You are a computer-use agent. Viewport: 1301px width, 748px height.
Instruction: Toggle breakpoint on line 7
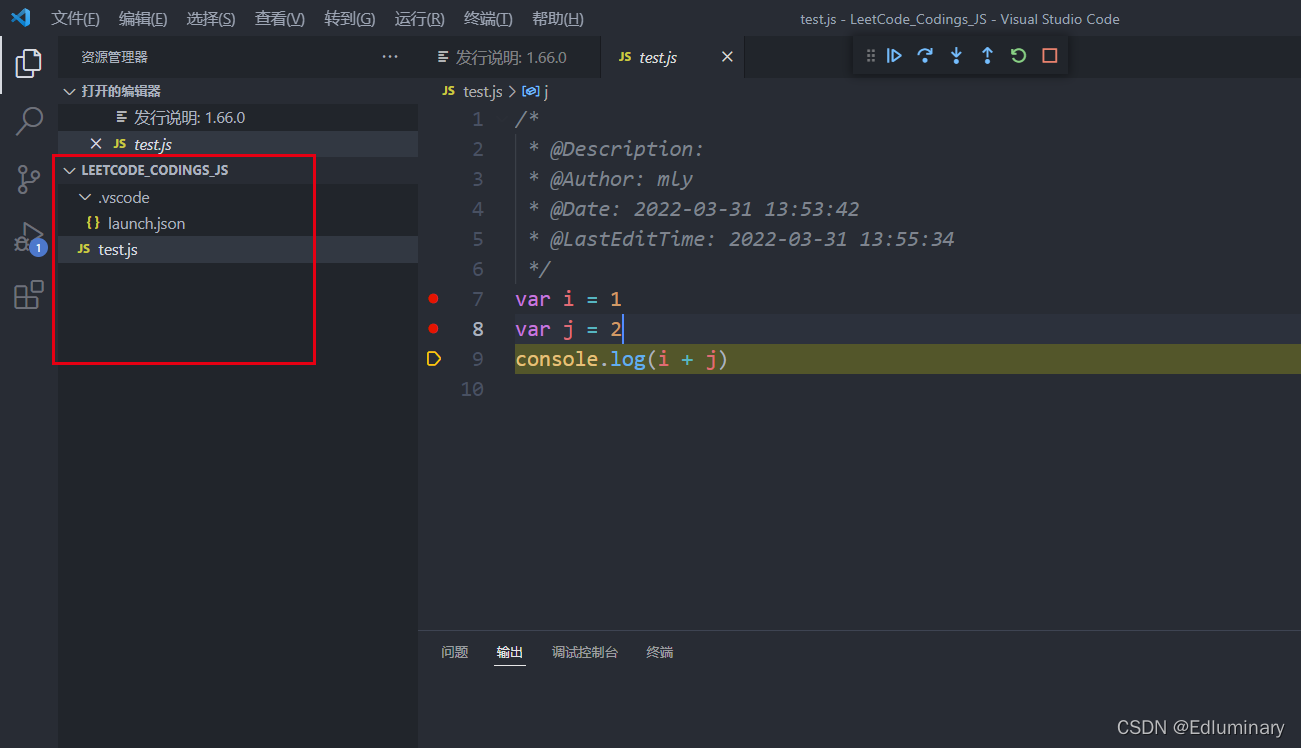point(433,298)
